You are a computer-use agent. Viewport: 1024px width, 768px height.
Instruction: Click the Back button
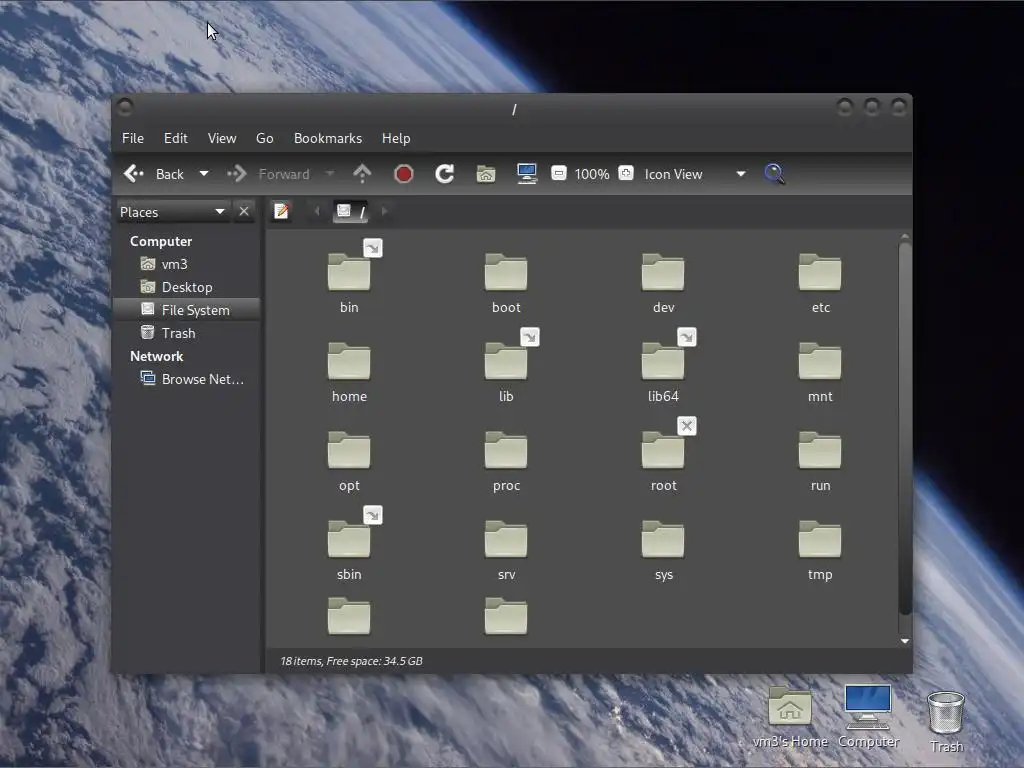155,174
